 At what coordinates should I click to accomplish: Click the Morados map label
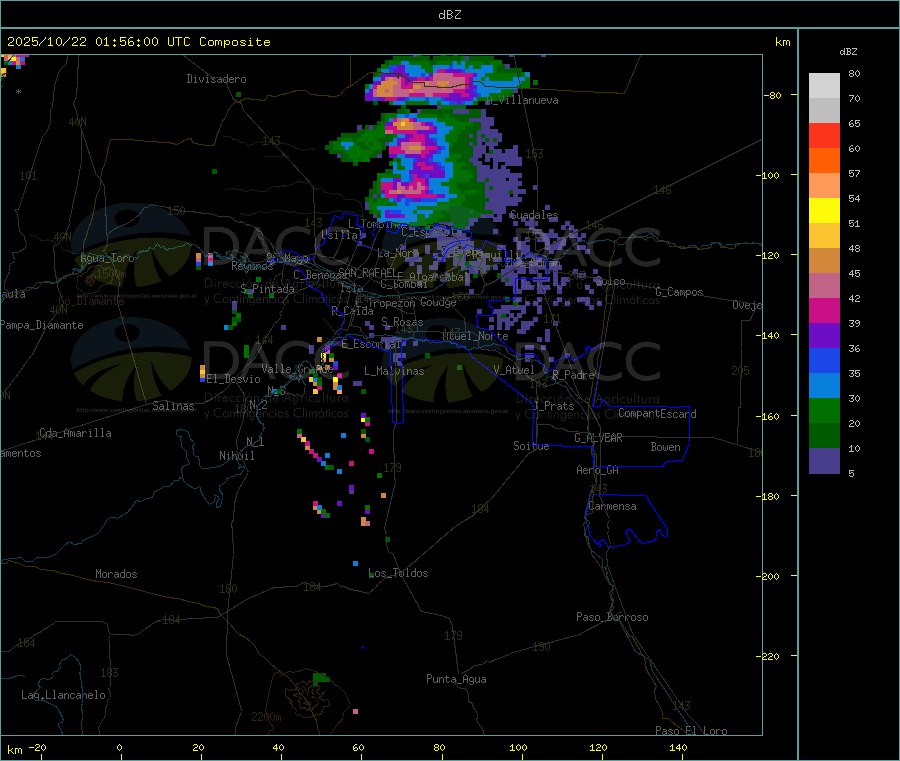(116, 574)
